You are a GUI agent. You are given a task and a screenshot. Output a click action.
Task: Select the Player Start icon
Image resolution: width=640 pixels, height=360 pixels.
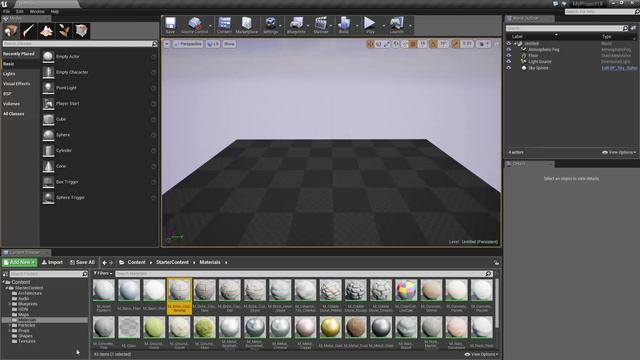[x=48, y=104]
